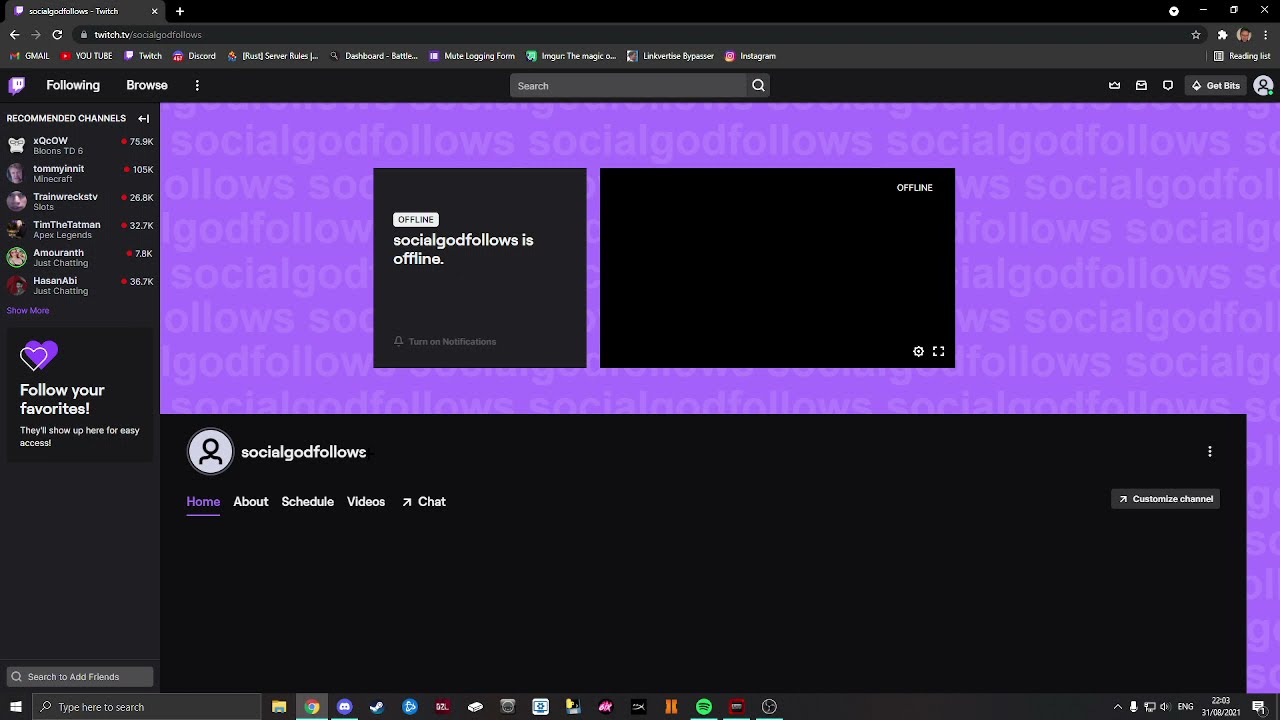Click the socialgodfollows profile avatar
Viewport: 1280px width, 720px height.
(210, 452)
